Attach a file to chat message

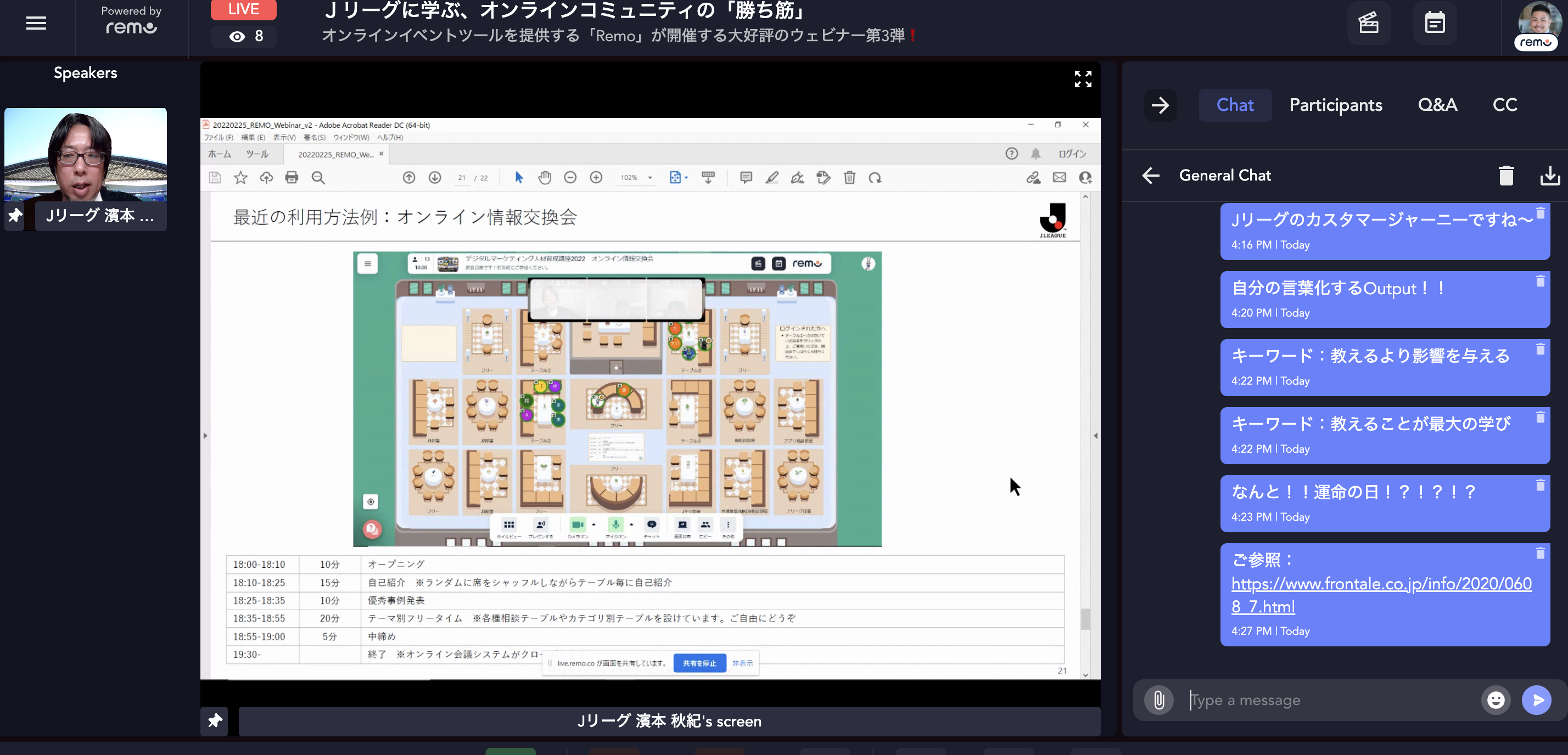pos(1158,700)
